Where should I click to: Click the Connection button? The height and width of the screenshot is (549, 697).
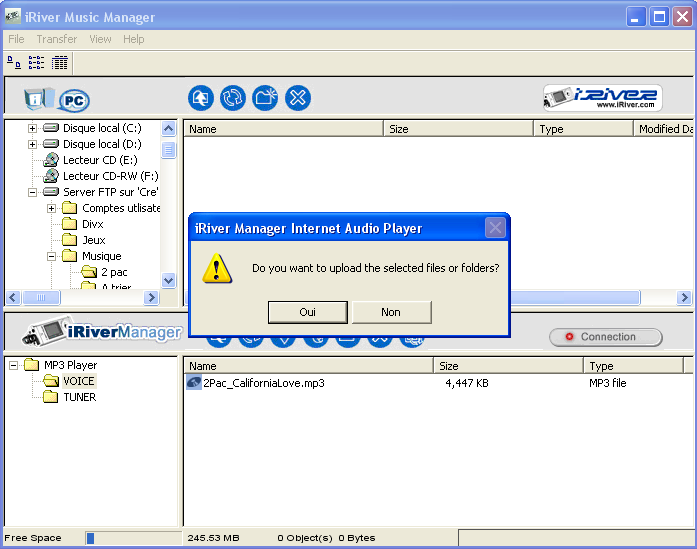[606, 337]
